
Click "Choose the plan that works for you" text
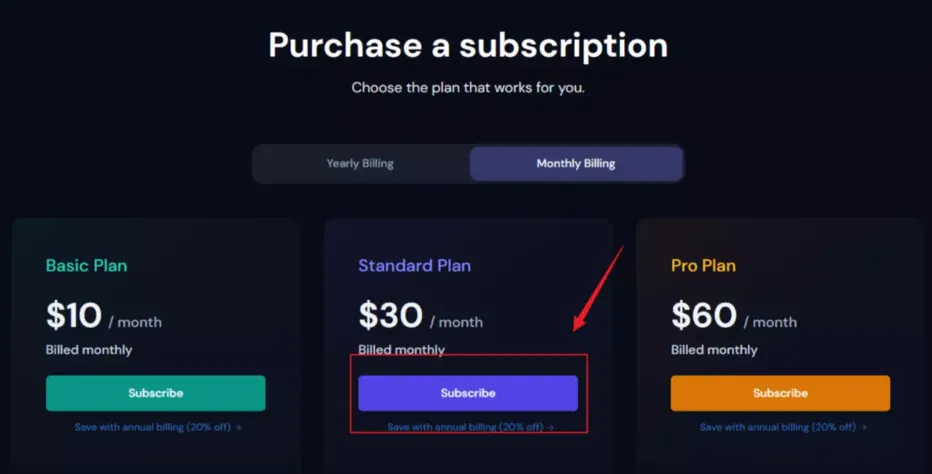click(468, 88)
